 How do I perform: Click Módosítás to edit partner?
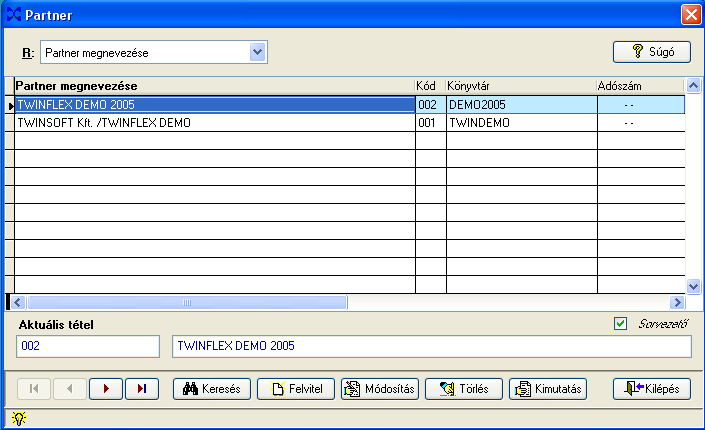click(x=380, y=389)
